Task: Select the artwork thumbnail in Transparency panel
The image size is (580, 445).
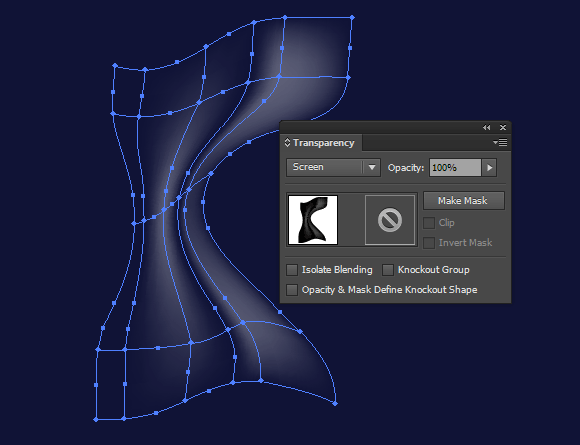Action: 313,220
